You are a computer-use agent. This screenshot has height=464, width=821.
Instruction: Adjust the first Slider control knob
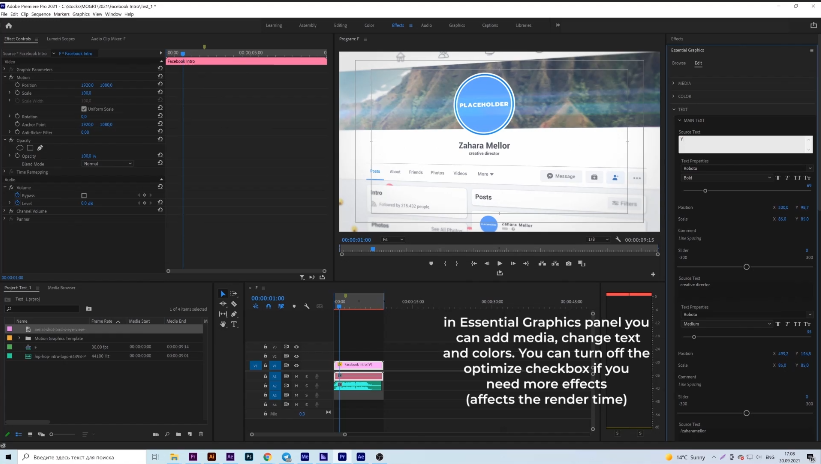[x=747, y=267]
